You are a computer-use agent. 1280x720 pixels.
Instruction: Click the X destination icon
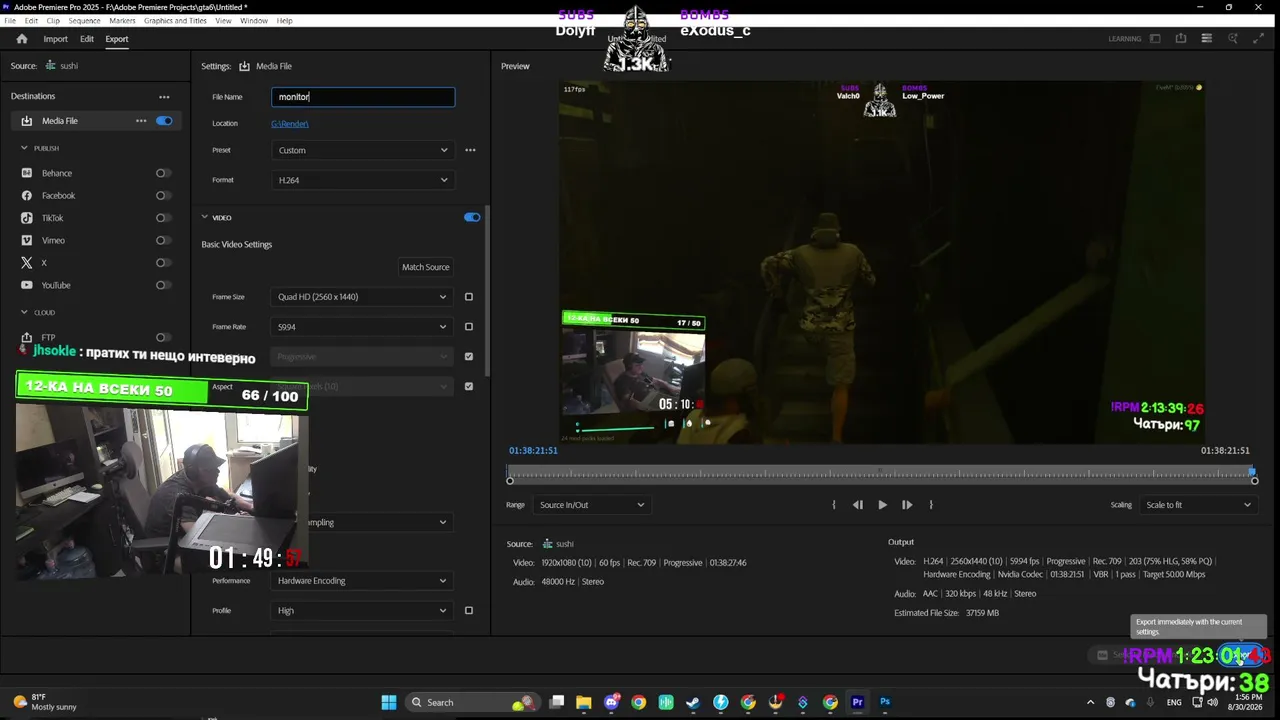(x=27, y=263)
